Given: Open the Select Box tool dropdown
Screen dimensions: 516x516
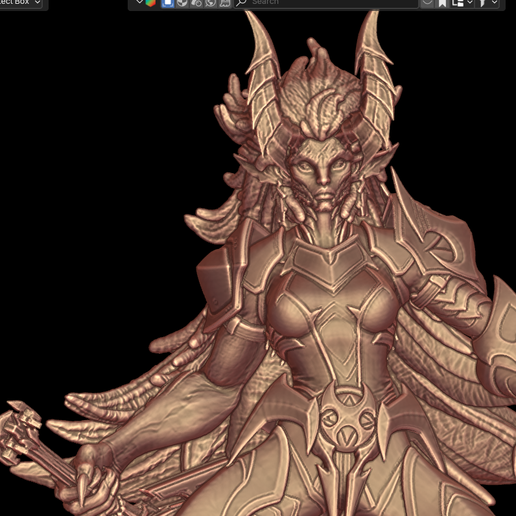Looking at the screenshot, I should tap(20, 3).
